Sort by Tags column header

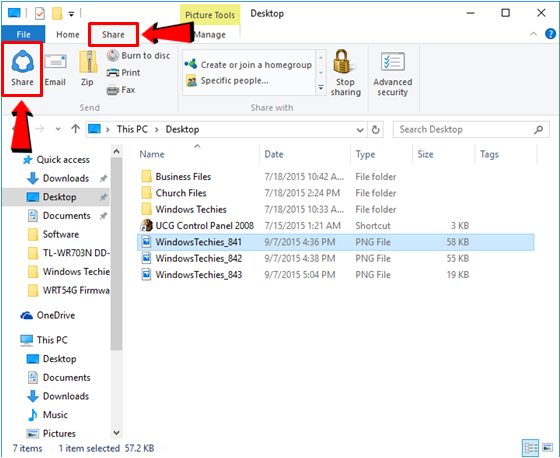[x=489, y=154]
